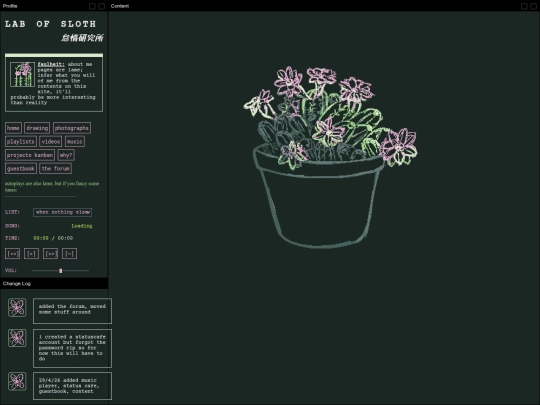Open the playlists page
The height and width of the screenshot is (405, 540).
(x=21, y=142)
